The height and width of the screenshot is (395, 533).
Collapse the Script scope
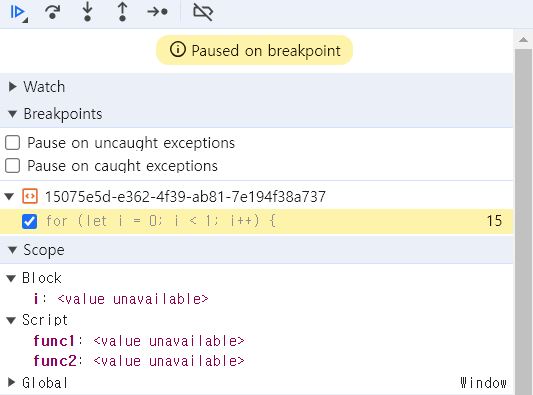click(11, 320)
